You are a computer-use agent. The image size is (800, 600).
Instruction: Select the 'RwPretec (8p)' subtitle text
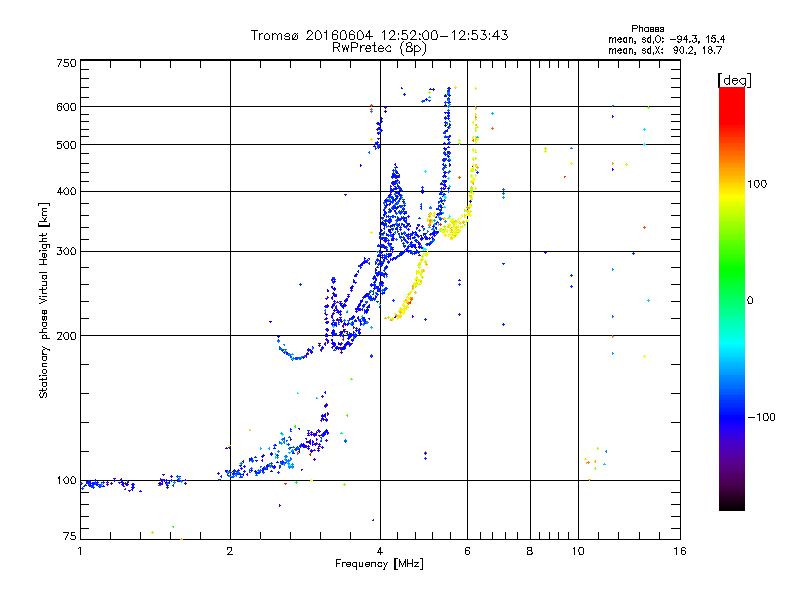pyautogui.click(x=379, y=48)
